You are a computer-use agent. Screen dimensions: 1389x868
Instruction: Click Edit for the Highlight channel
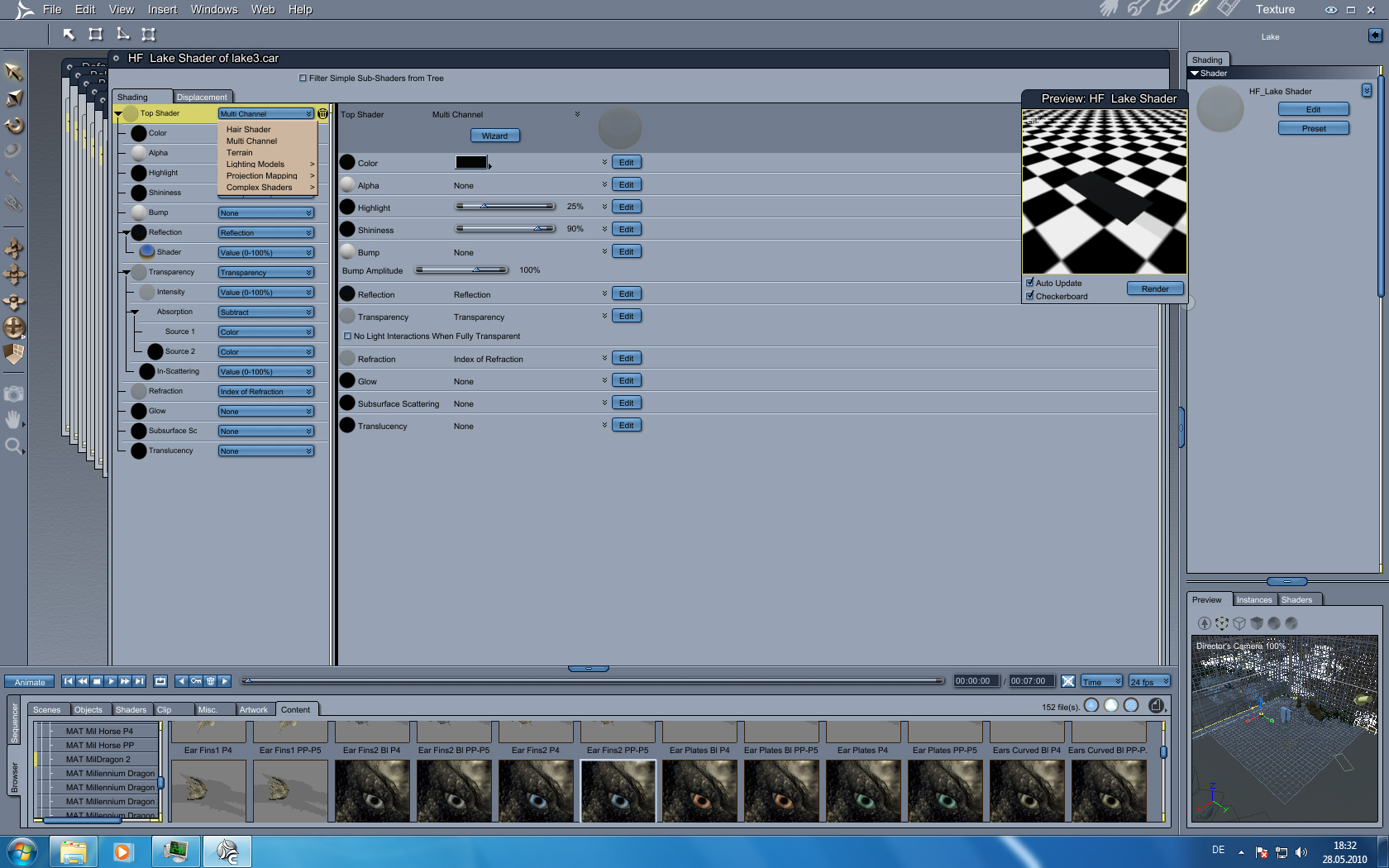[627, 207]
